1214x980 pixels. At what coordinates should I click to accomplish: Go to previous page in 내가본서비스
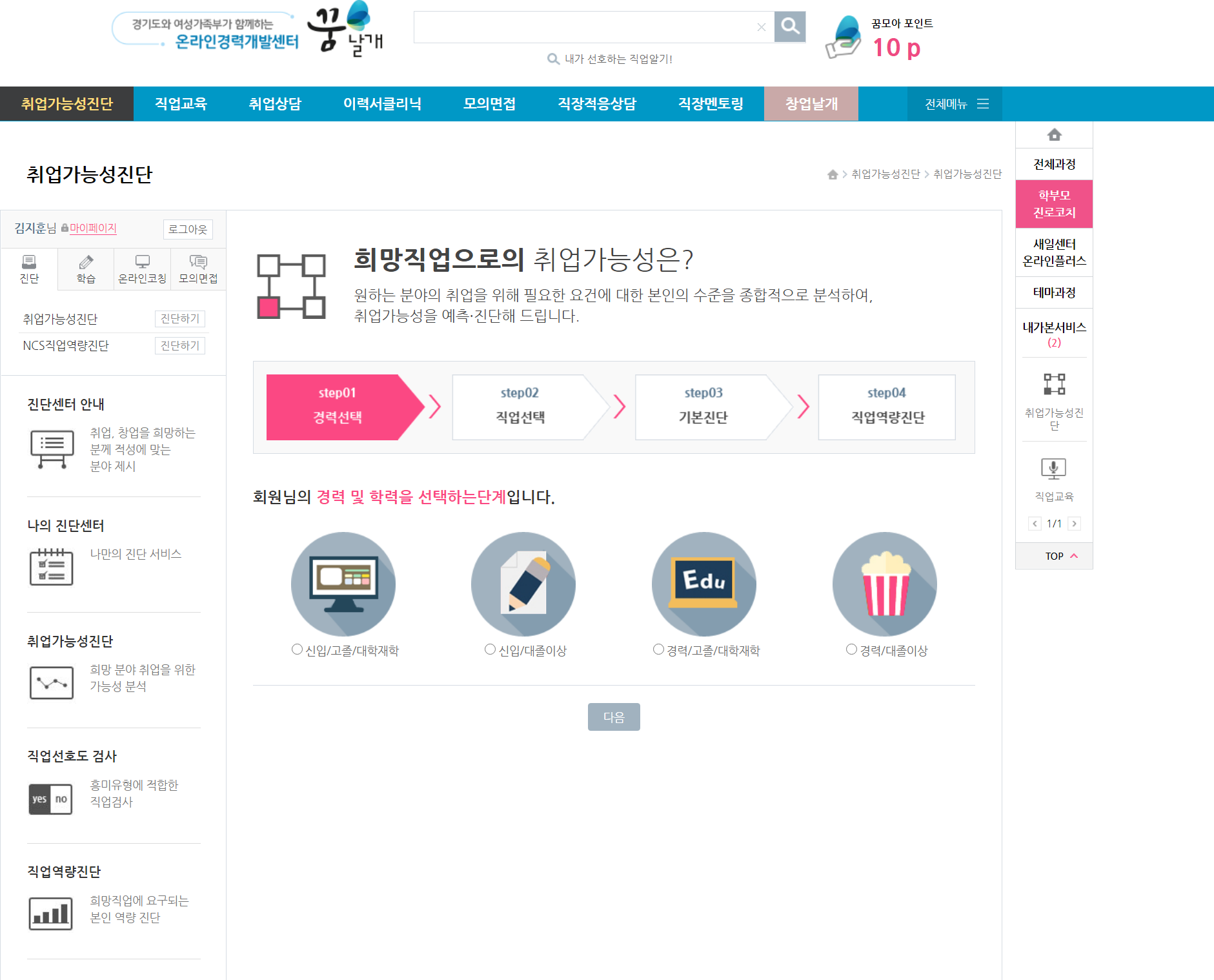1035,524
